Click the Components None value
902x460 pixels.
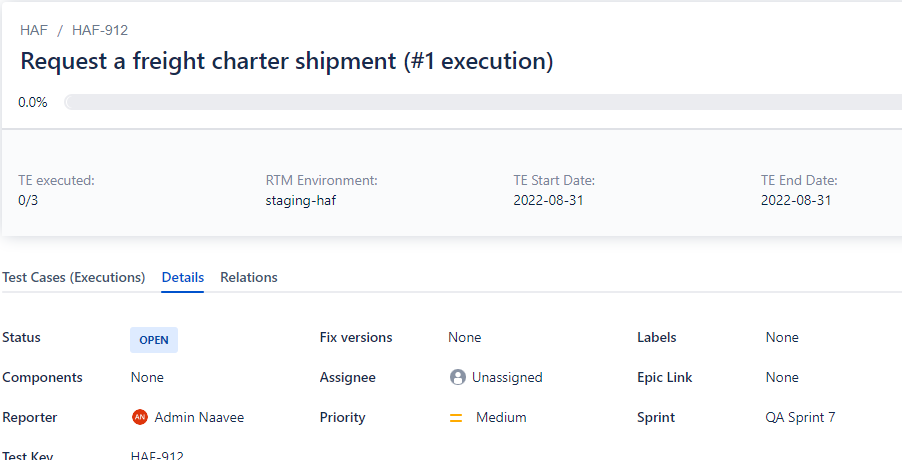[x=147, y=377]
